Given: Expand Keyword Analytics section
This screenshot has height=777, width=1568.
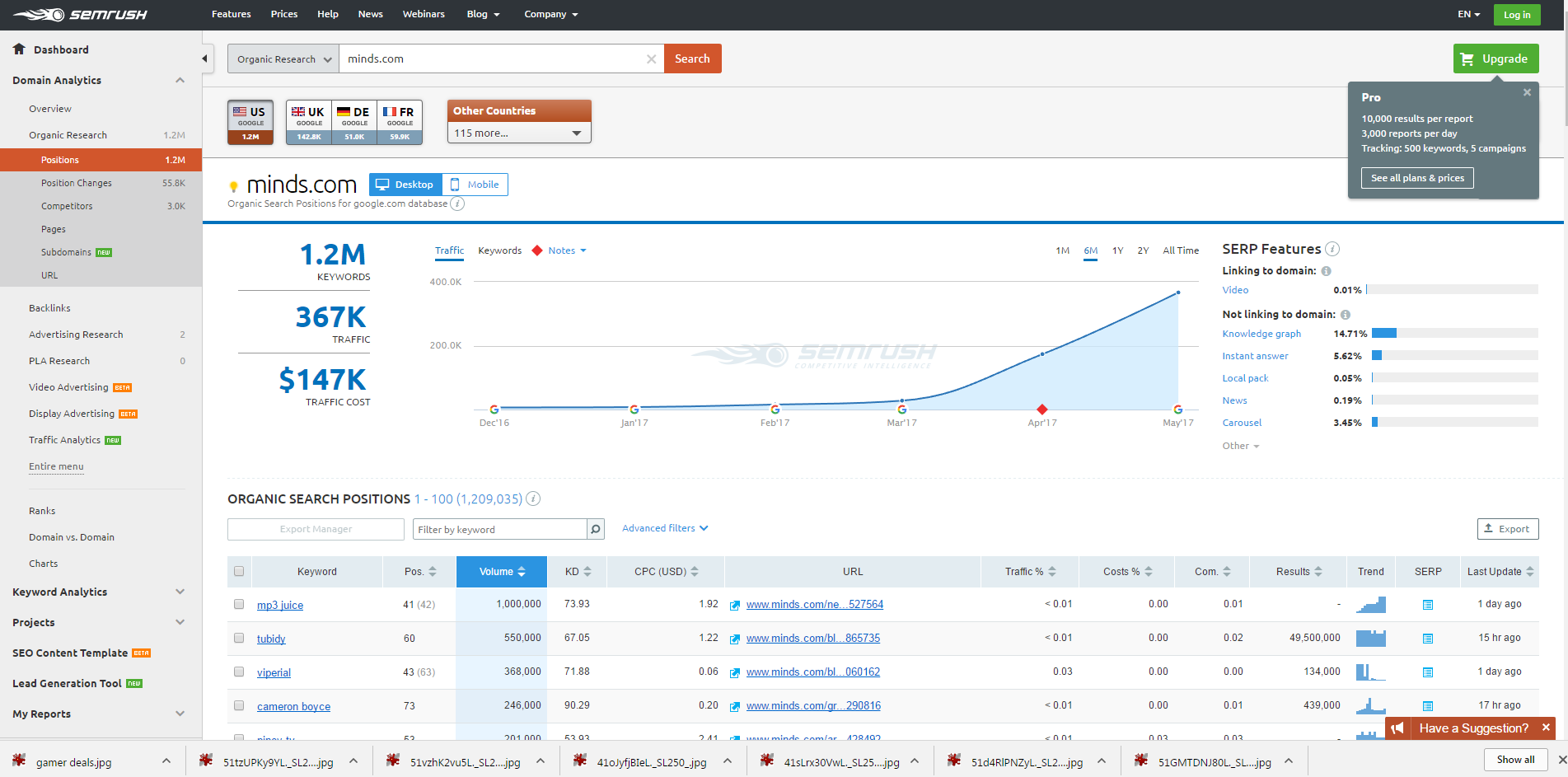Looking at the screenshot, I should pyautogui.click(x=180, y=592).
